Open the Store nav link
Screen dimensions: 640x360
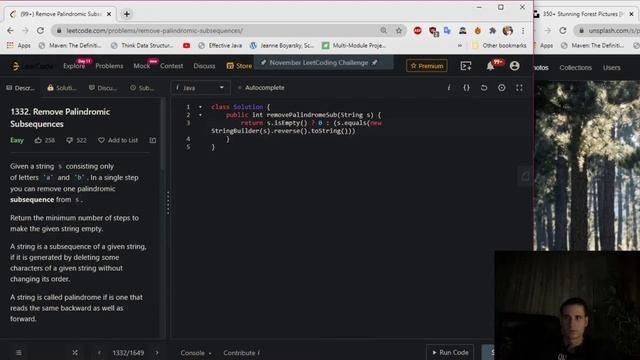(239, 66)
